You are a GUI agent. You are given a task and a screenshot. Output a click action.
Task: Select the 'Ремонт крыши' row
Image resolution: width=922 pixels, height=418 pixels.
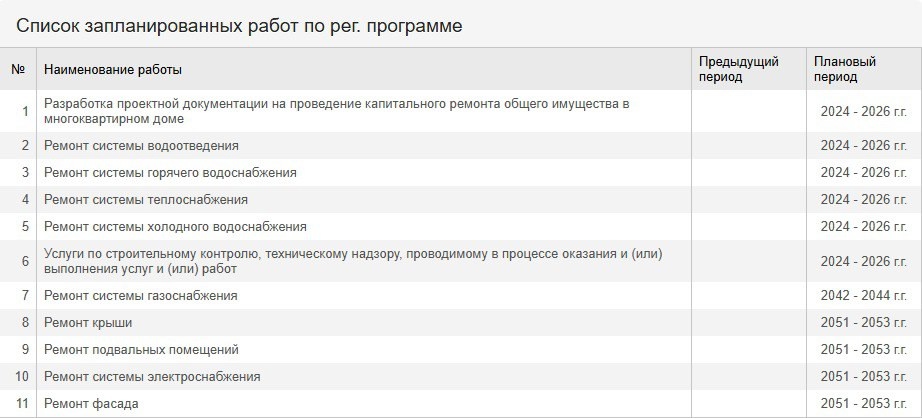(x=461, y=323)
